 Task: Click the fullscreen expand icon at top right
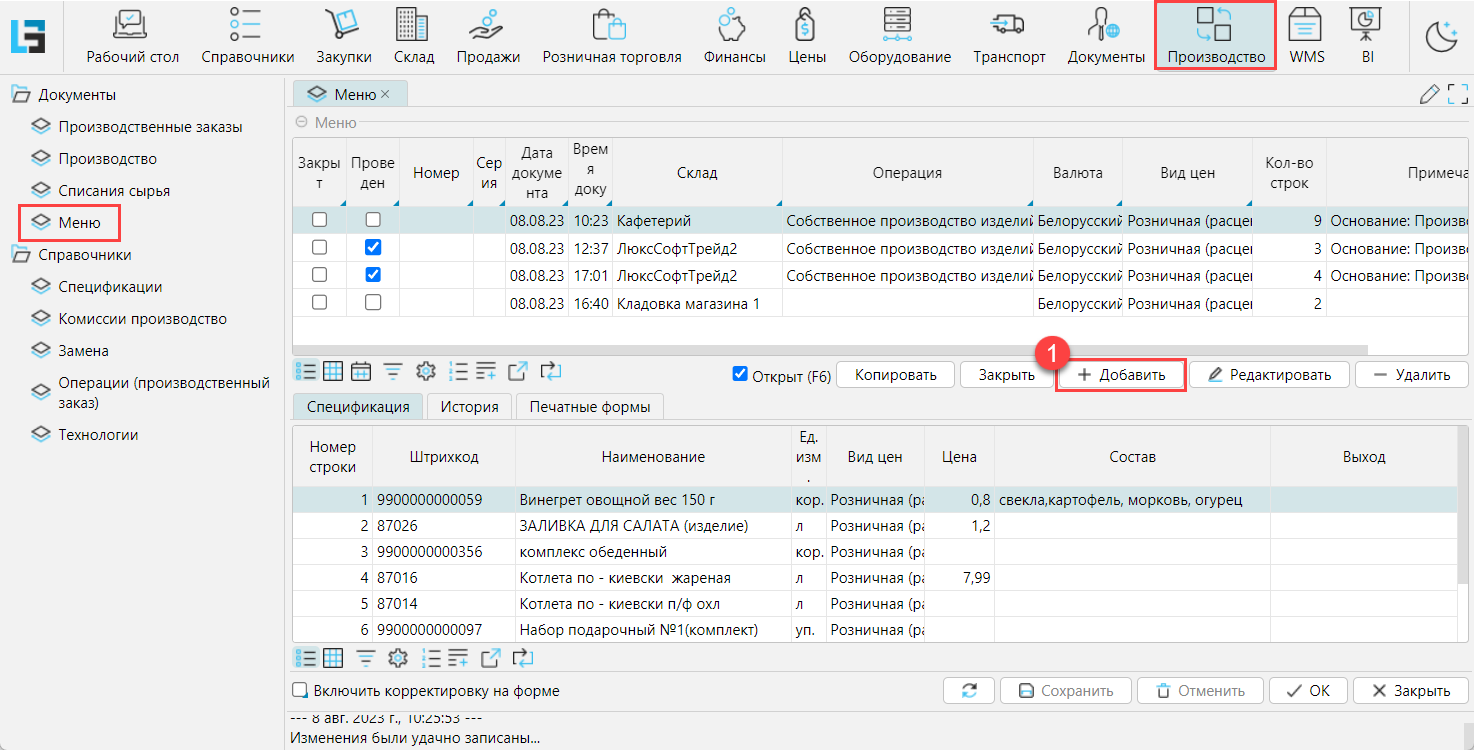point(1458,95)
